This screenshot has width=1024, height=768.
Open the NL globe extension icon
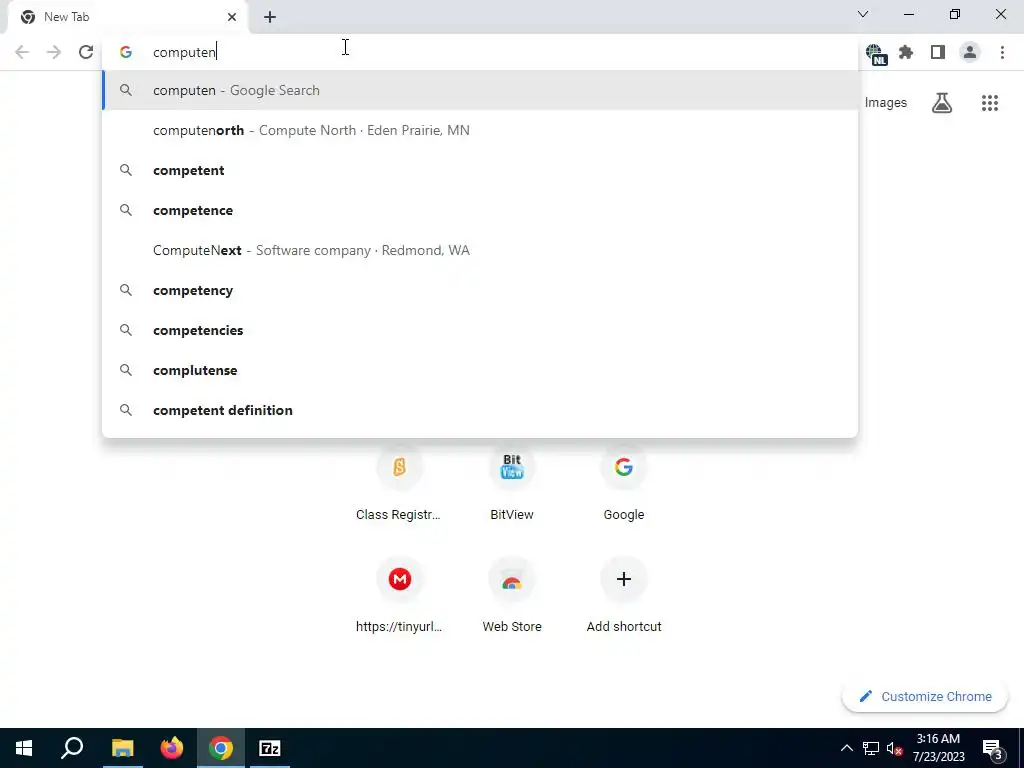click(x=875, y=53)
